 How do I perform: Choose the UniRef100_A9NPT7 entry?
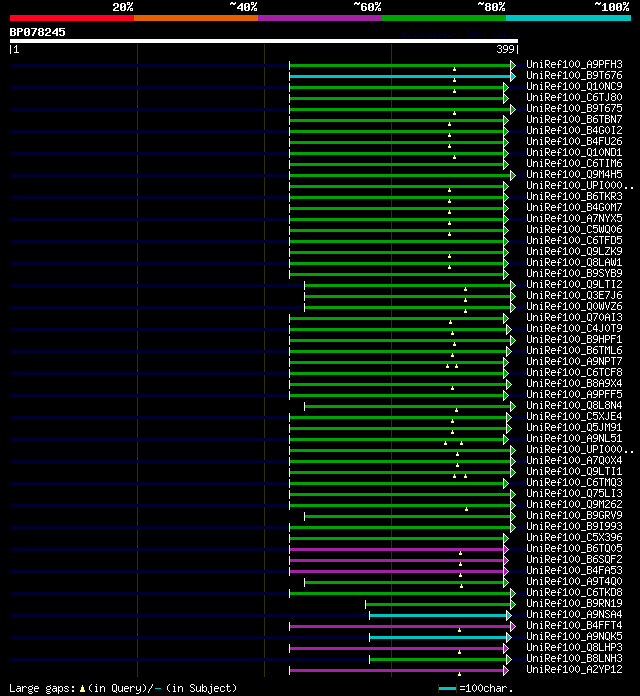pyautogui.click(x=574, y=361)
